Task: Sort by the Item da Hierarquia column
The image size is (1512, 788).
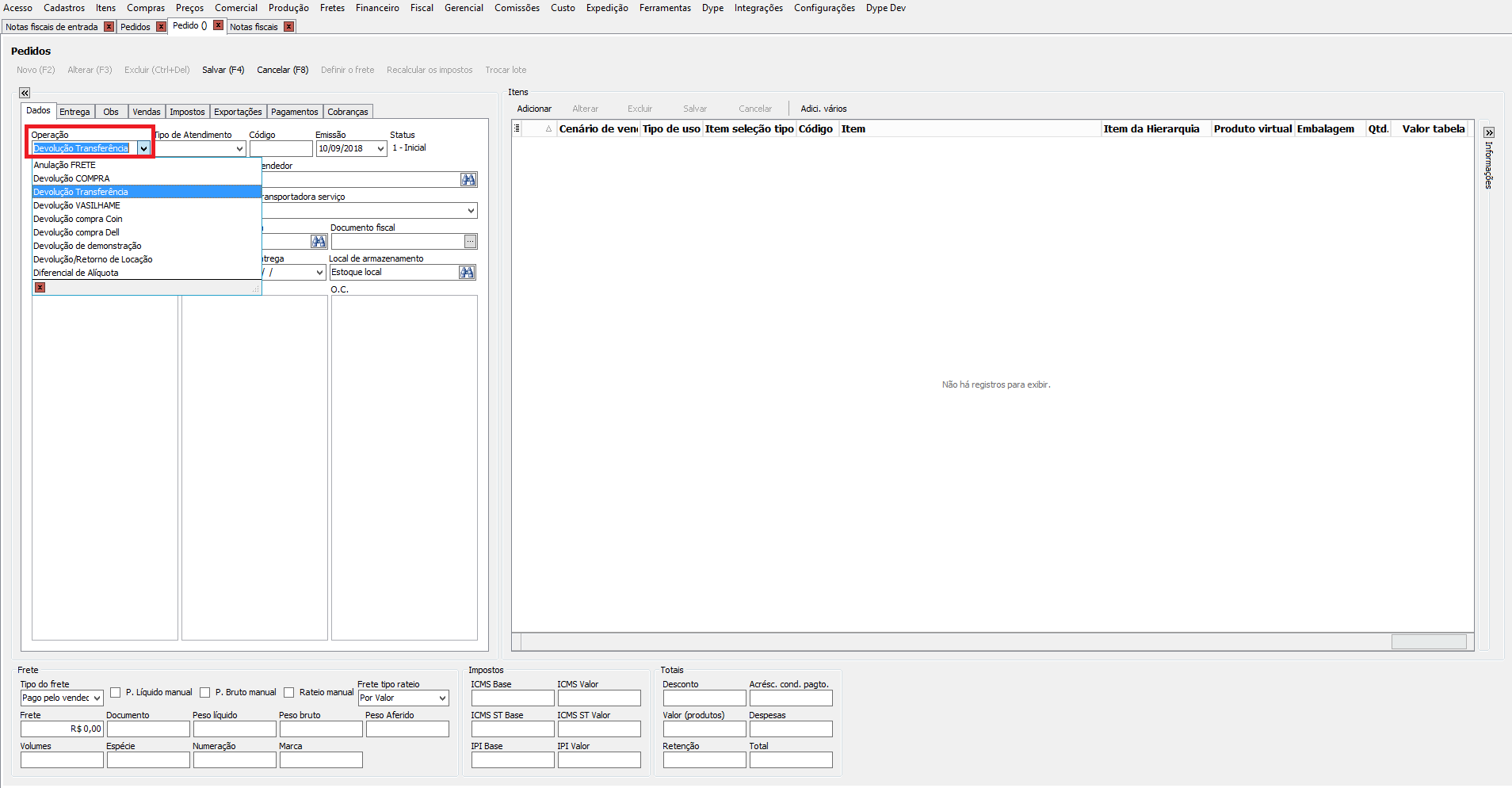Action: point(1156,128)
